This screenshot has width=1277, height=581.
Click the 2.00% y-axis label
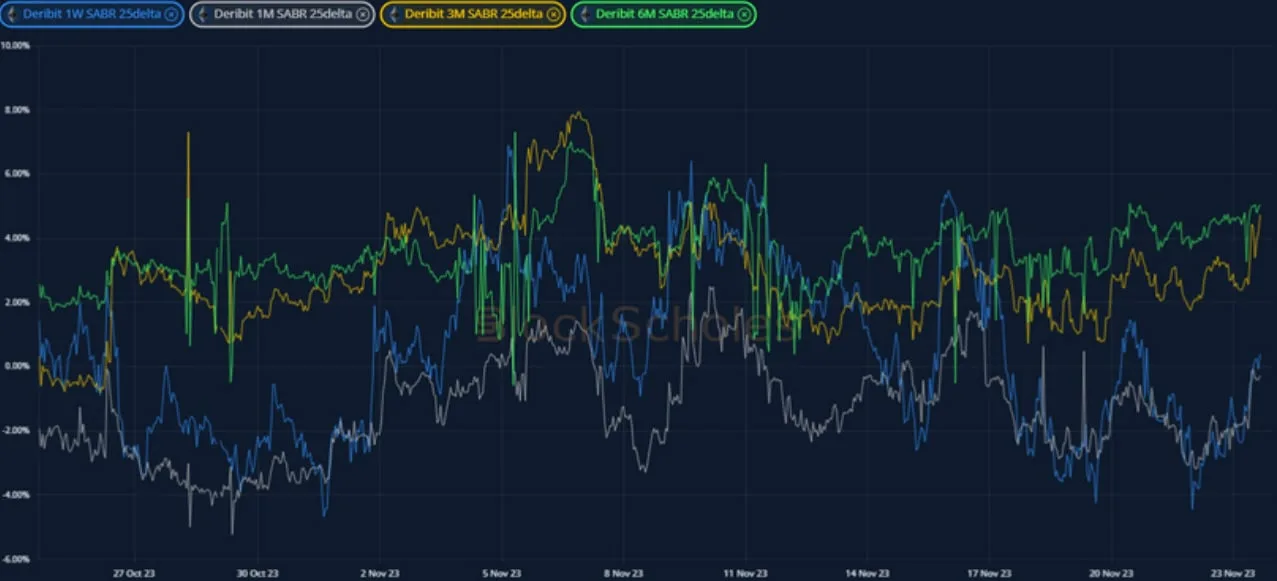point(18,302)
